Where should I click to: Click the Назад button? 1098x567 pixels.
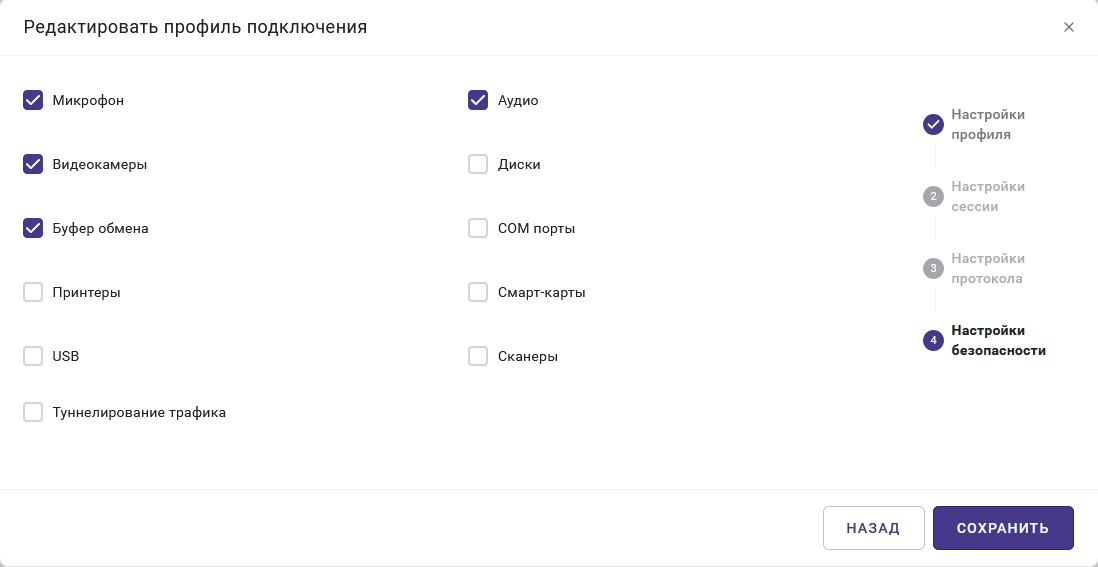(x=873, y=528)
